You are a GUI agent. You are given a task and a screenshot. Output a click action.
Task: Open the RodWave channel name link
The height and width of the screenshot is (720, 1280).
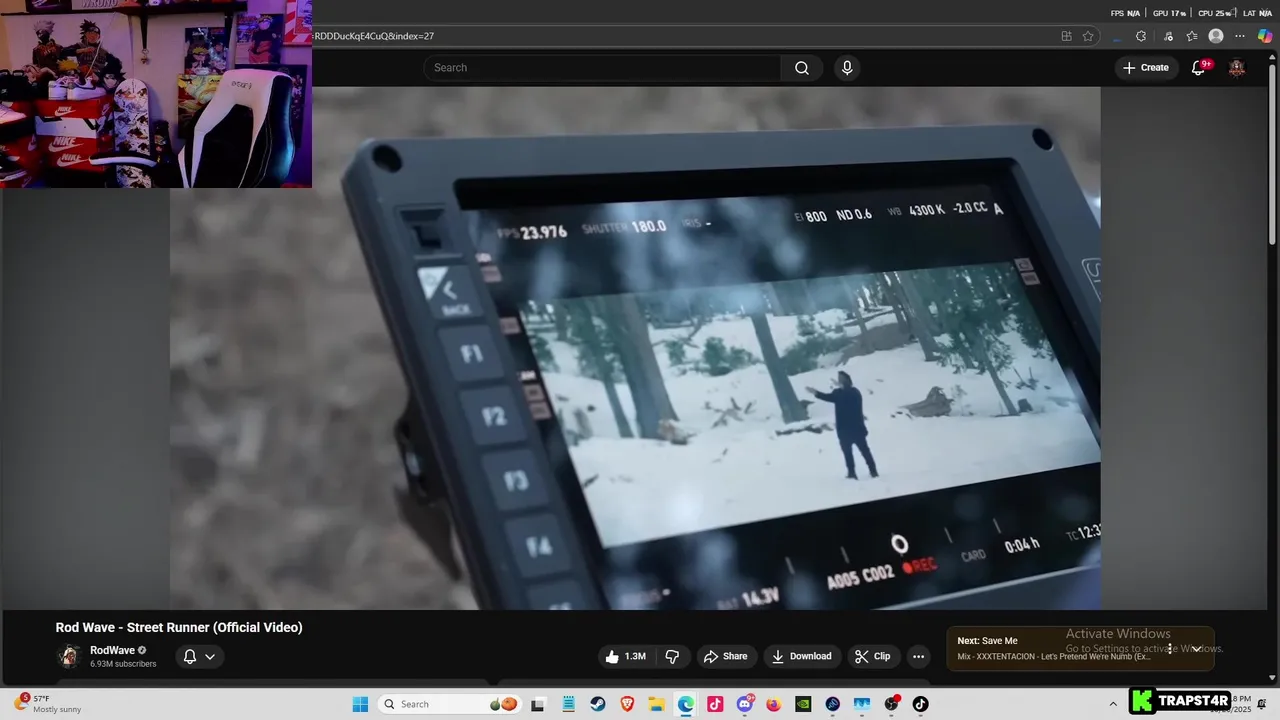112,650
